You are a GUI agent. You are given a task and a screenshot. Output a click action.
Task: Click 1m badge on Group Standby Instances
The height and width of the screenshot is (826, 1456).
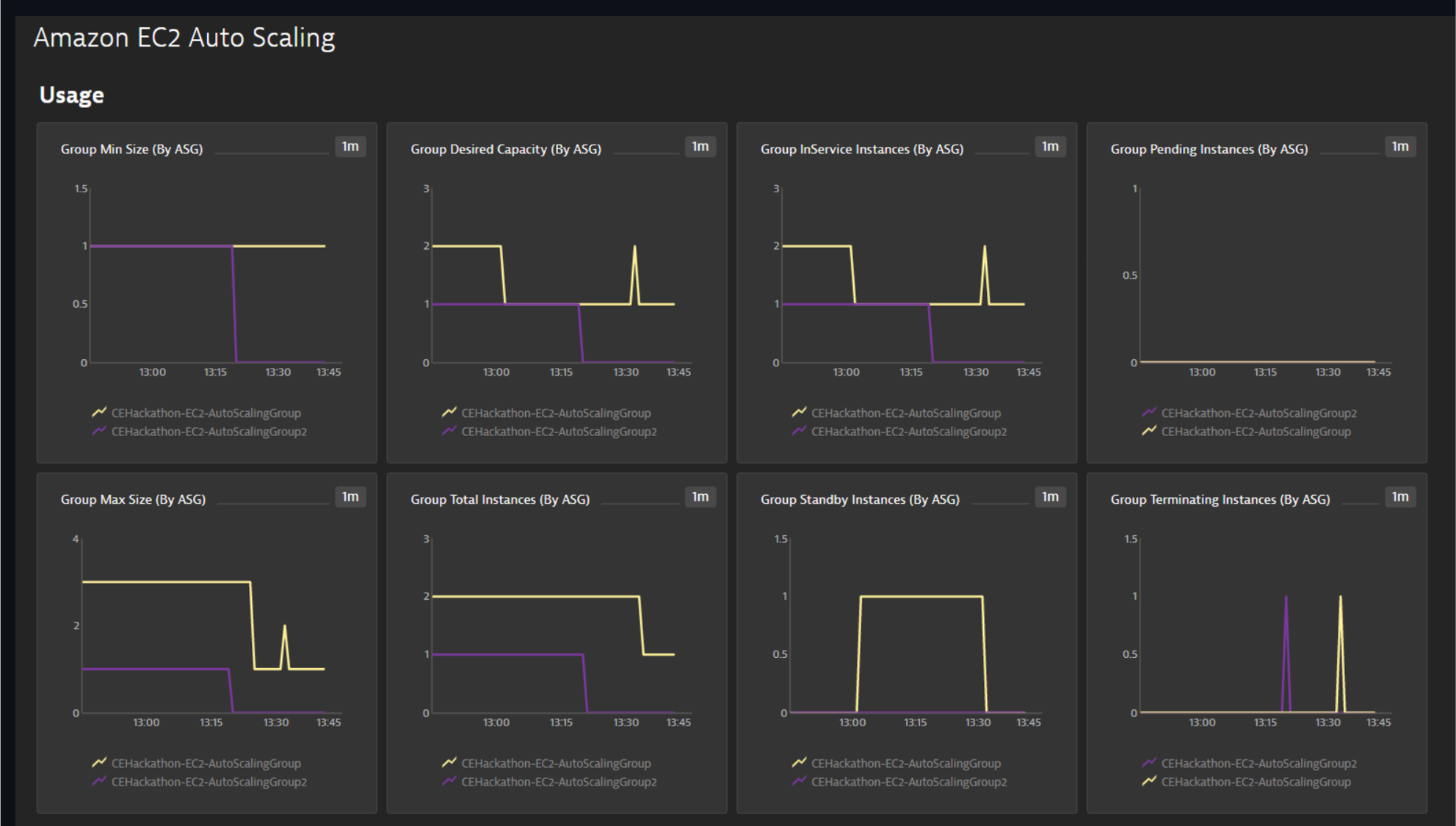coord(1050,497)
